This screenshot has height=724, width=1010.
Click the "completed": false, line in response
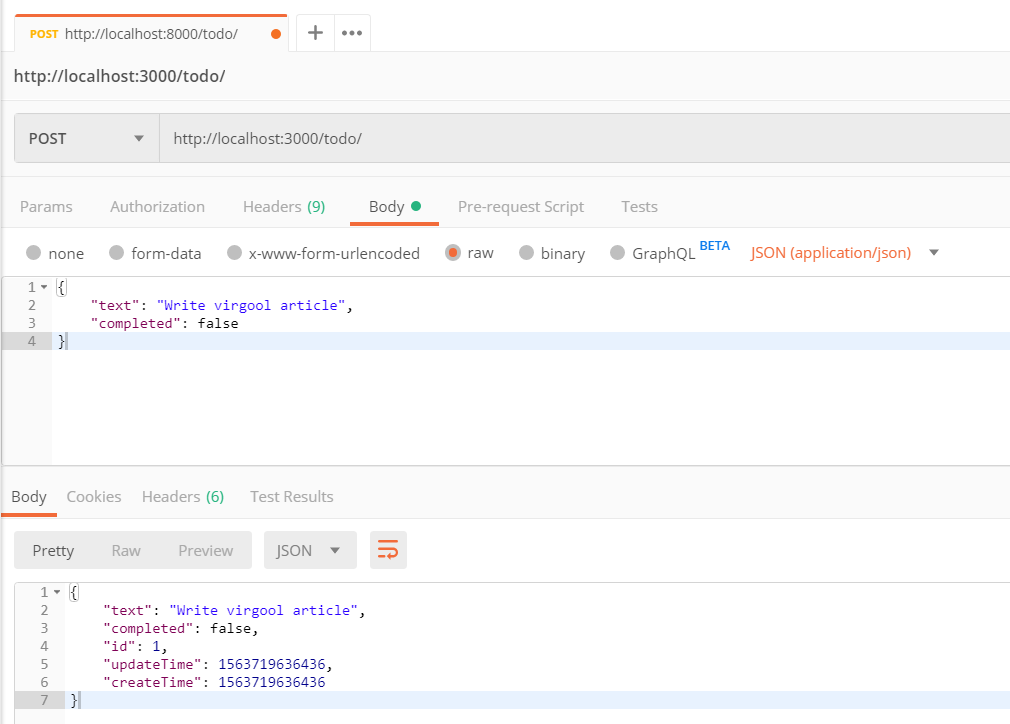pyautogui.click(x=180, y=628)
